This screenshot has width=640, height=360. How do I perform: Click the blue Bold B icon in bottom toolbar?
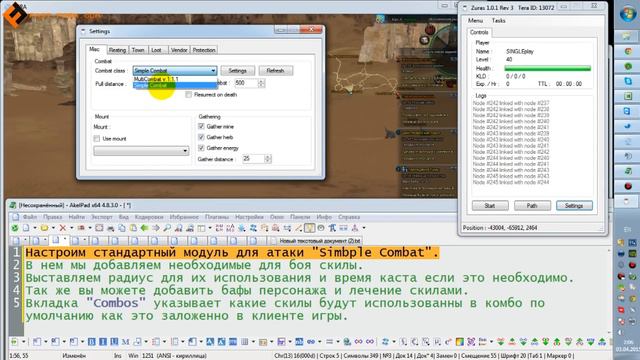click(91, 342)
